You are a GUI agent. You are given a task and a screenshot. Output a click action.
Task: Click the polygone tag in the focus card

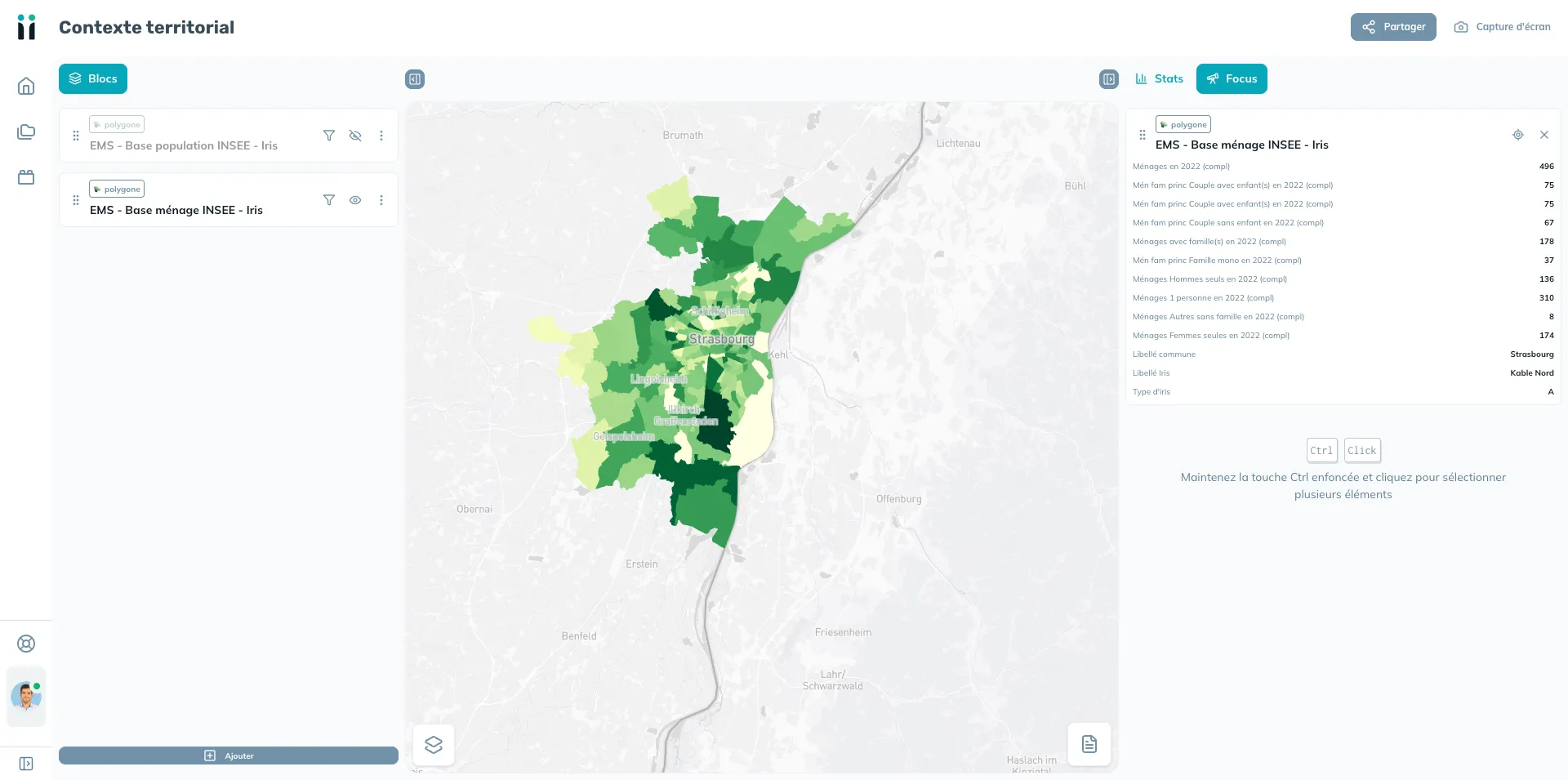point(1183,124)
